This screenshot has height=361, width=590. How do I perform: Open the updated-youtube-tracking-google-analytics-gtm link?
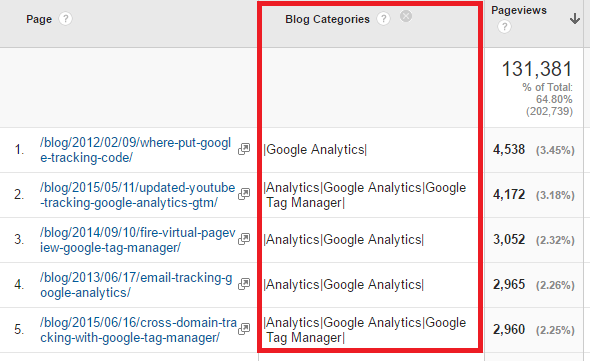pos(137,195)
